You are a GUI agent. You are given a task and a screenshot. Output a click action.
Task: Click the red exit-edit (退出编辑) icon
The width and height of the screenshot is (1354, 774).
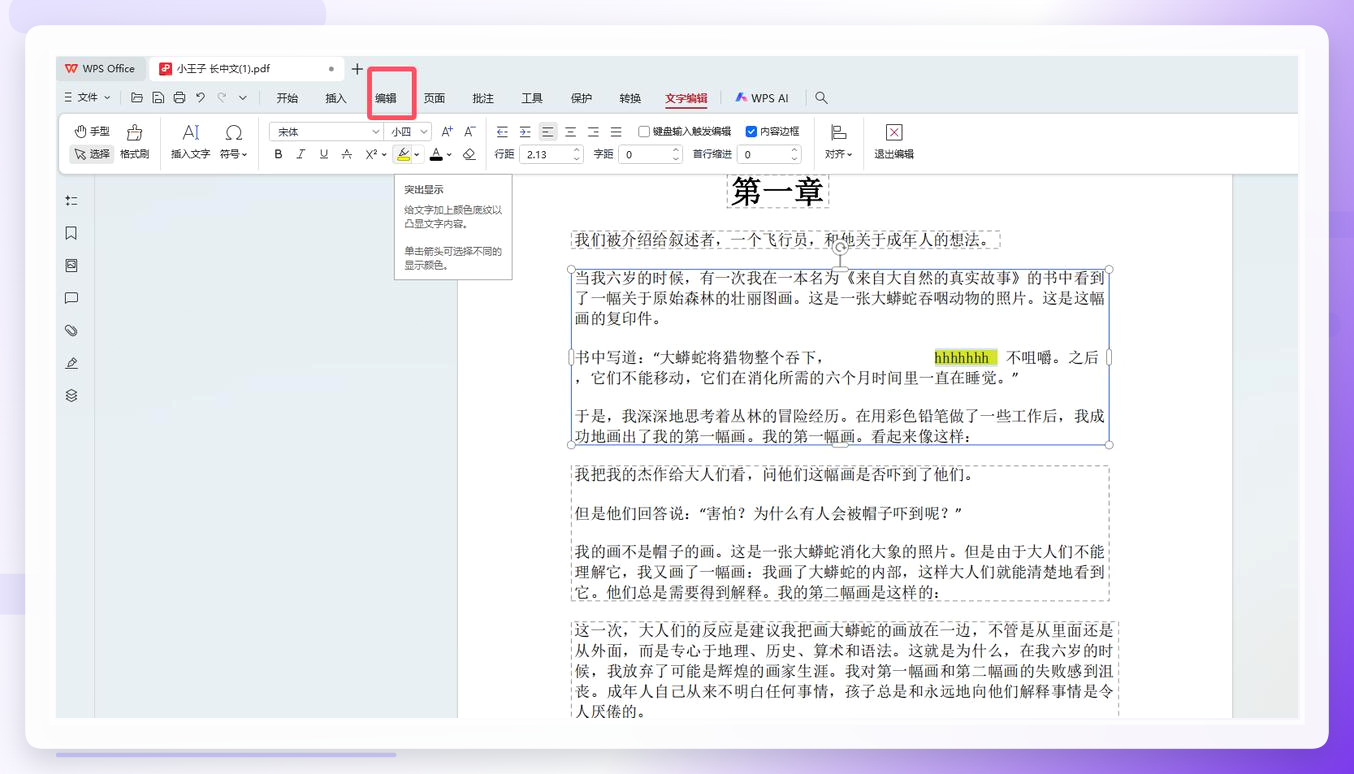point(894,132)
